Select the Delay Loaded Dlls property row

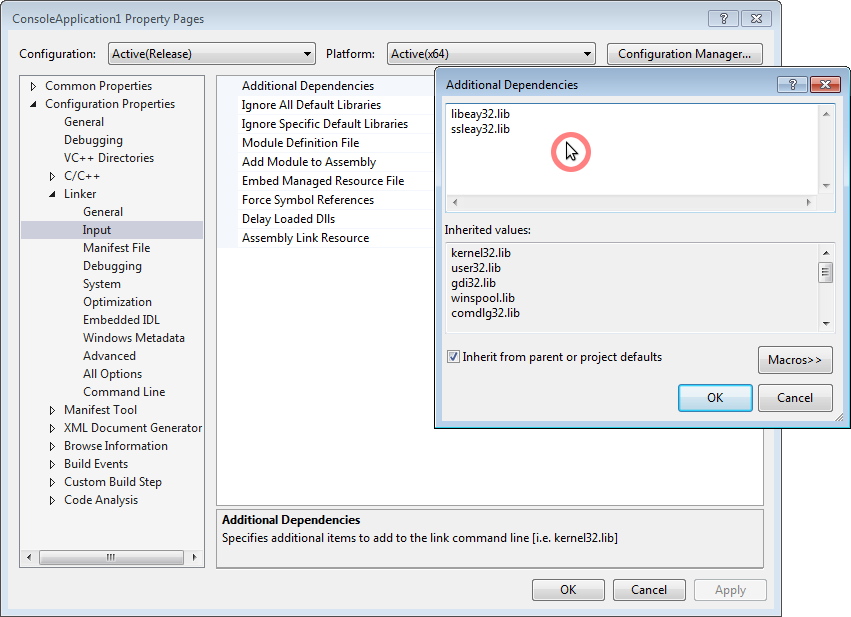(288, 218)
